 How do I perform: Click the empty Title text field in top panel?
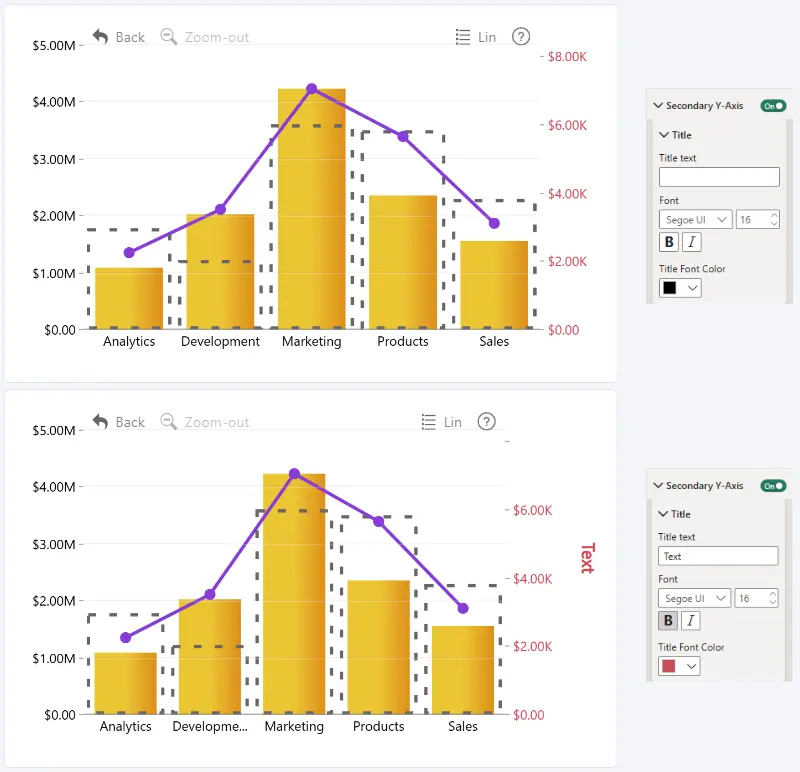pos(719,177)
